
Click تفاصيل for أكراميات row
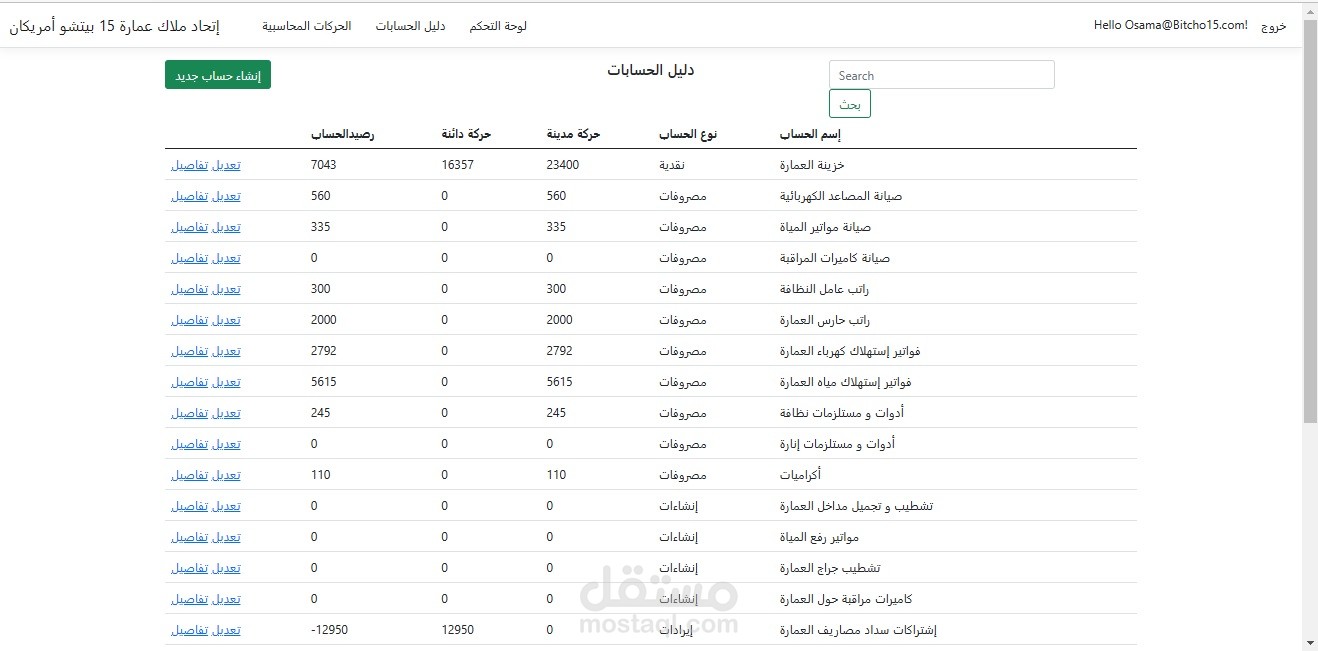click(190, 475)
